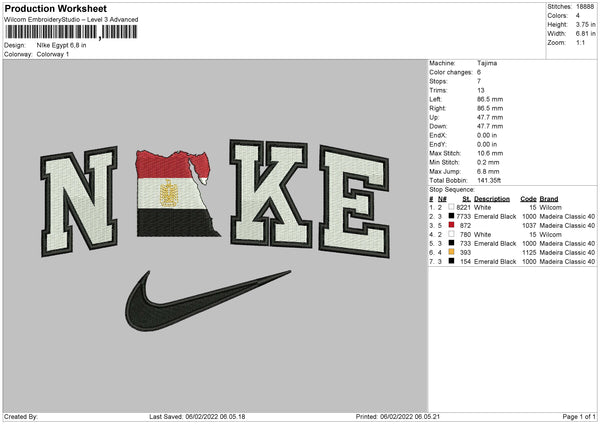Click the 'Colors:' label in the header
This screenshot has width=600, height=424.
(558, 16)
